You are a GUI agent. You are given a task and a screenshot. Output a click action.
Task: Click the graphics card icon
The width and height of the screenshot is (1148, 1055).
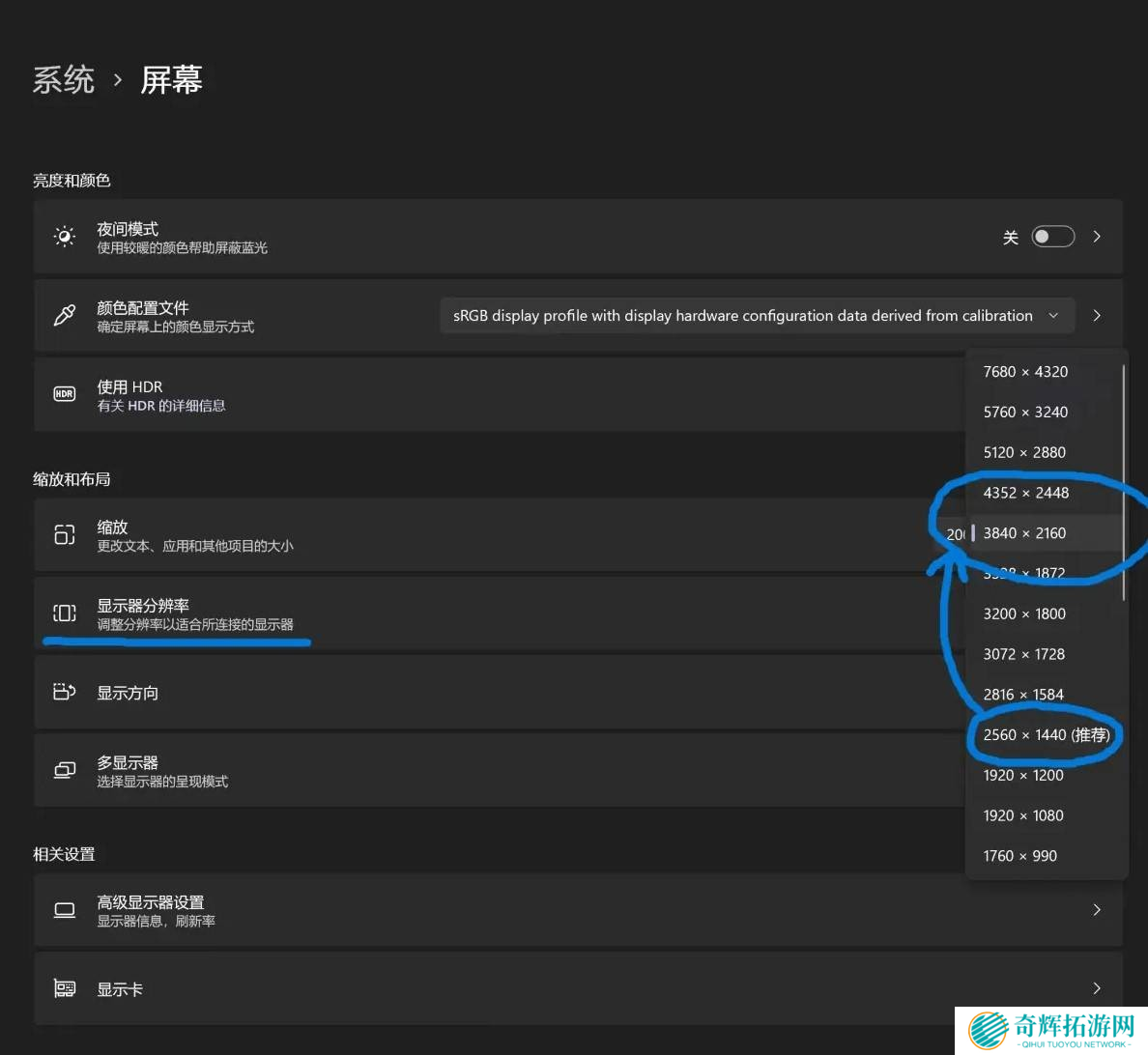tap(65, 988)
